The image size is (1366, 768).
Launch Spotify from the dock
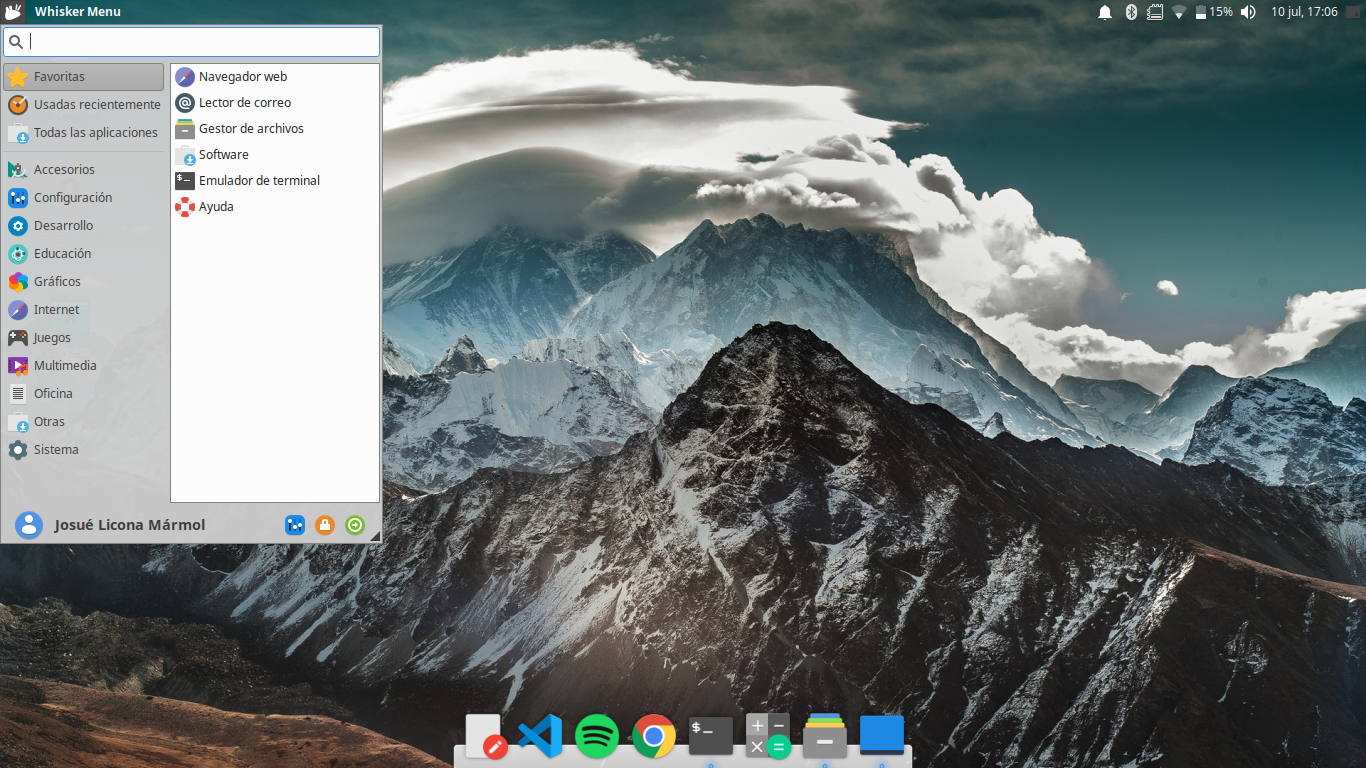[x=597, y=737]
